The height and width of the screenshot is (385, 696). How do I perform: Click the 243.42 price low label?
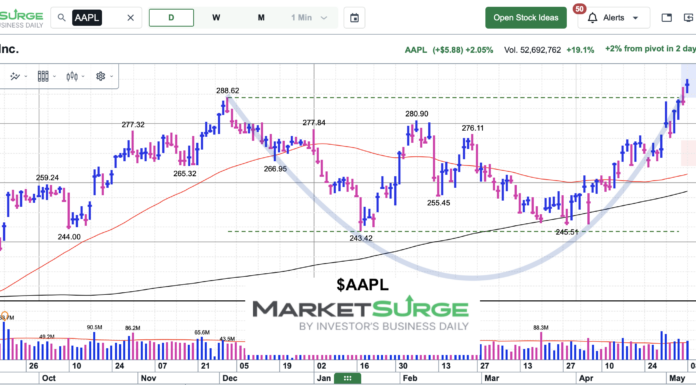point(361,238)
